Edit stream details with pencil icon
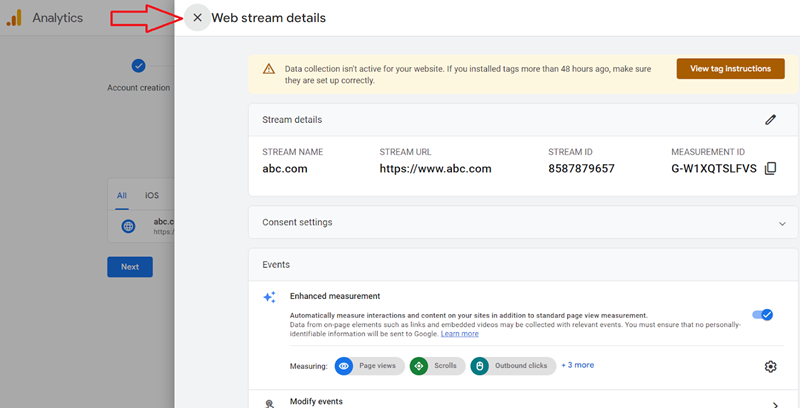Screen dimensions: 800x408 click(x=770, y=120)
